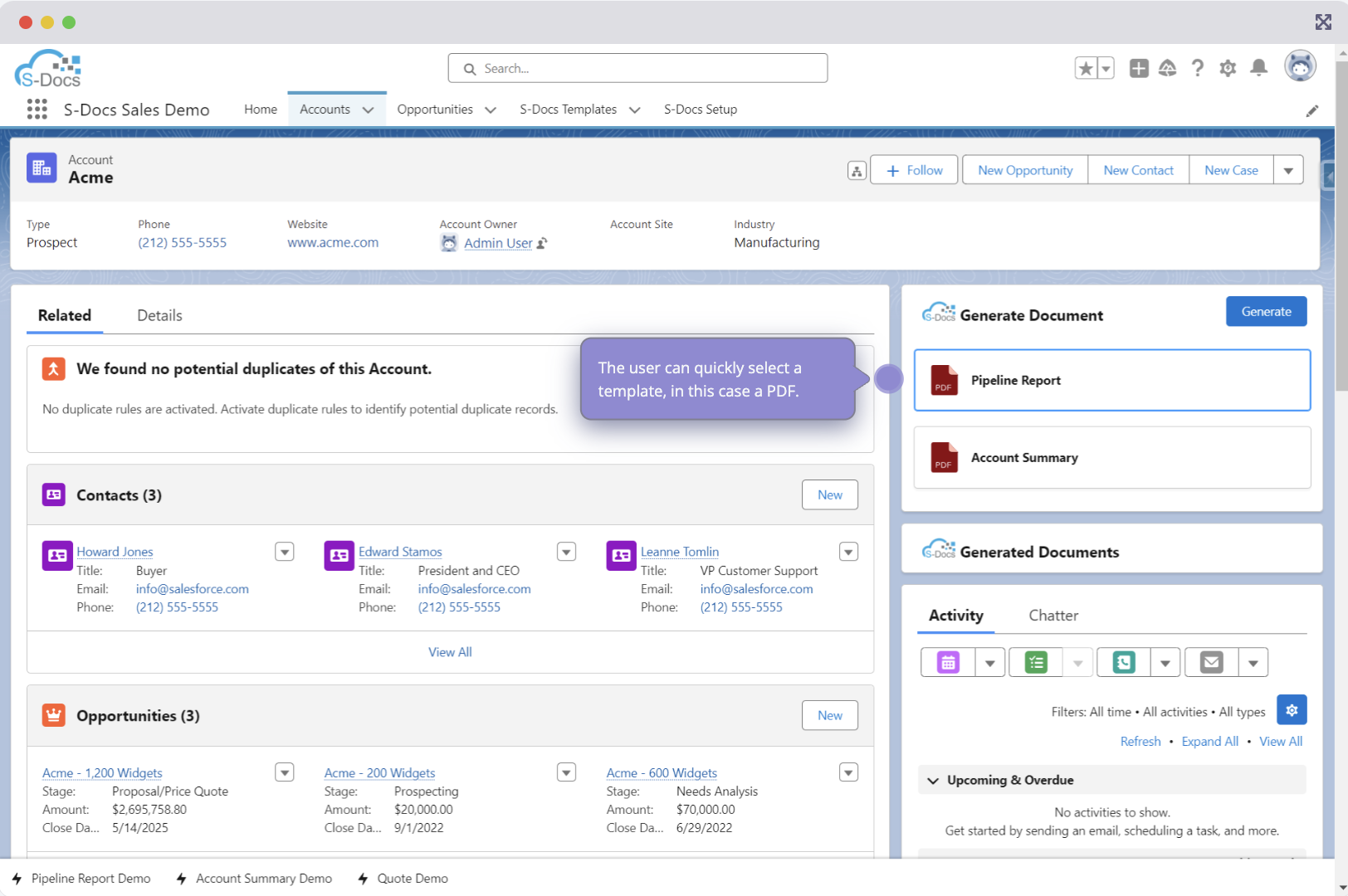Select the Pipeline Report PDF template
Screen dimensions: 1348x896
(x=1111, y=380)
